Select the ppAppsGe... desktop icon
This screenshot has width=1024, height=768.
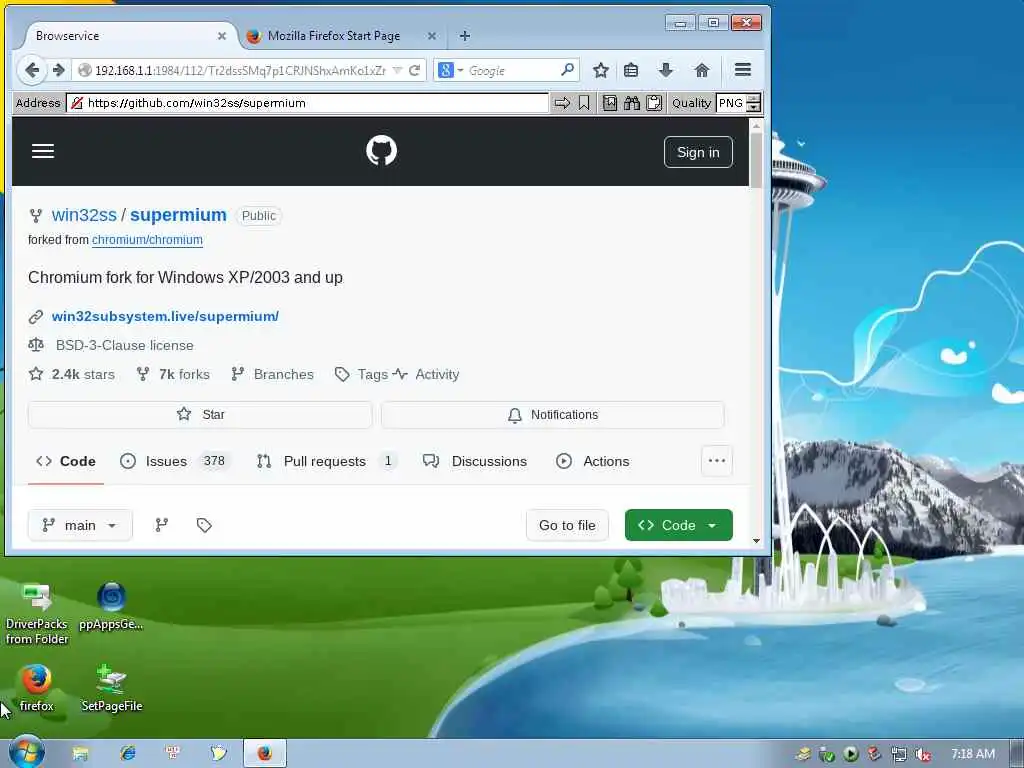(111, 607)
